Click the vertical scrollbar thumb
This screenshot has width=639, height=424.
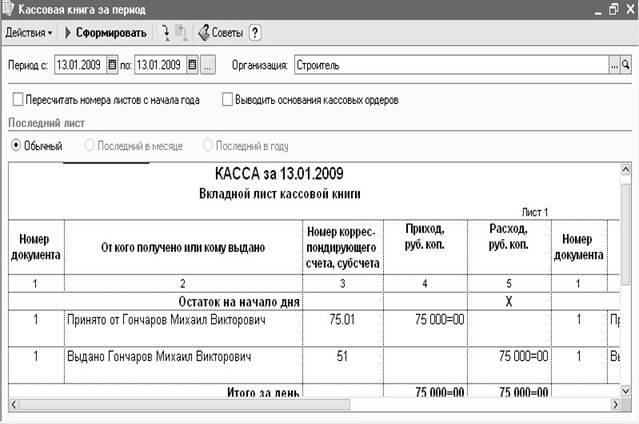click(626, 234)
